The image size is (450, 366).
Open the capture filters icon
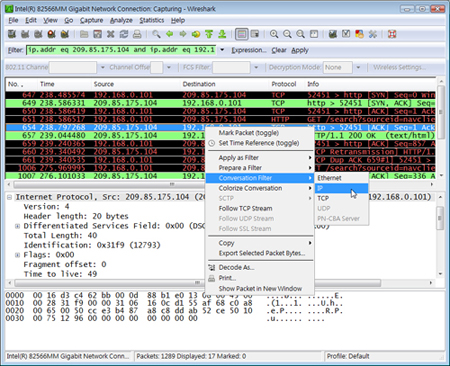click(x=333, y=34)
